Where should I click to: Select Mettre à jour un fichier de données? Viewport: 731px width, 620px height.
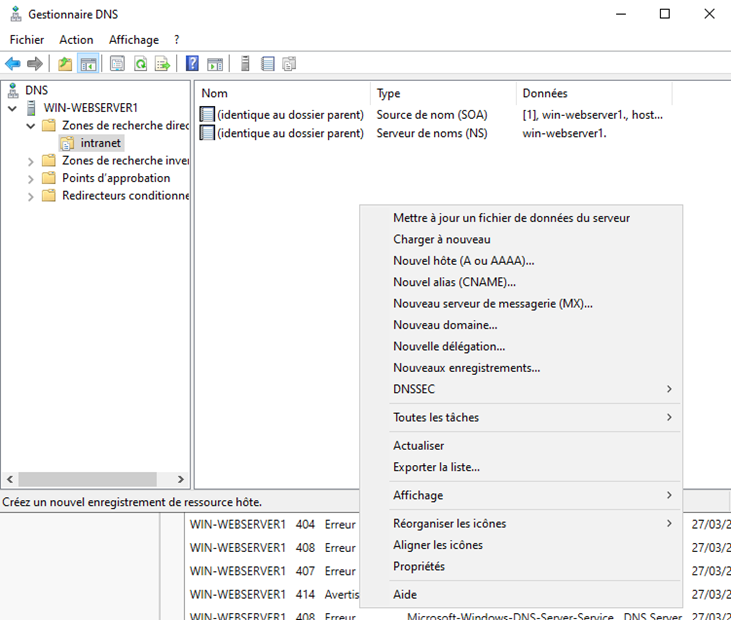click(521, 218)
